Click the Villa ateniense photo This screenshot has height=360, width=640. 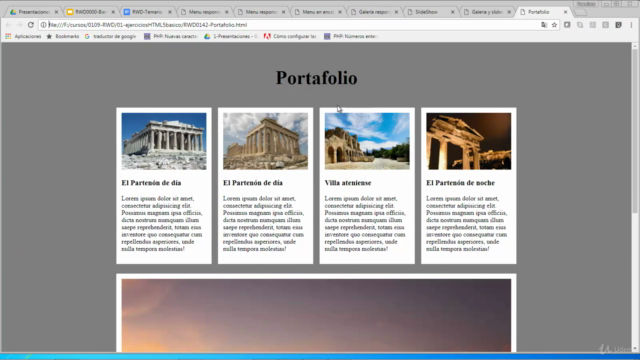pos(367,141)
